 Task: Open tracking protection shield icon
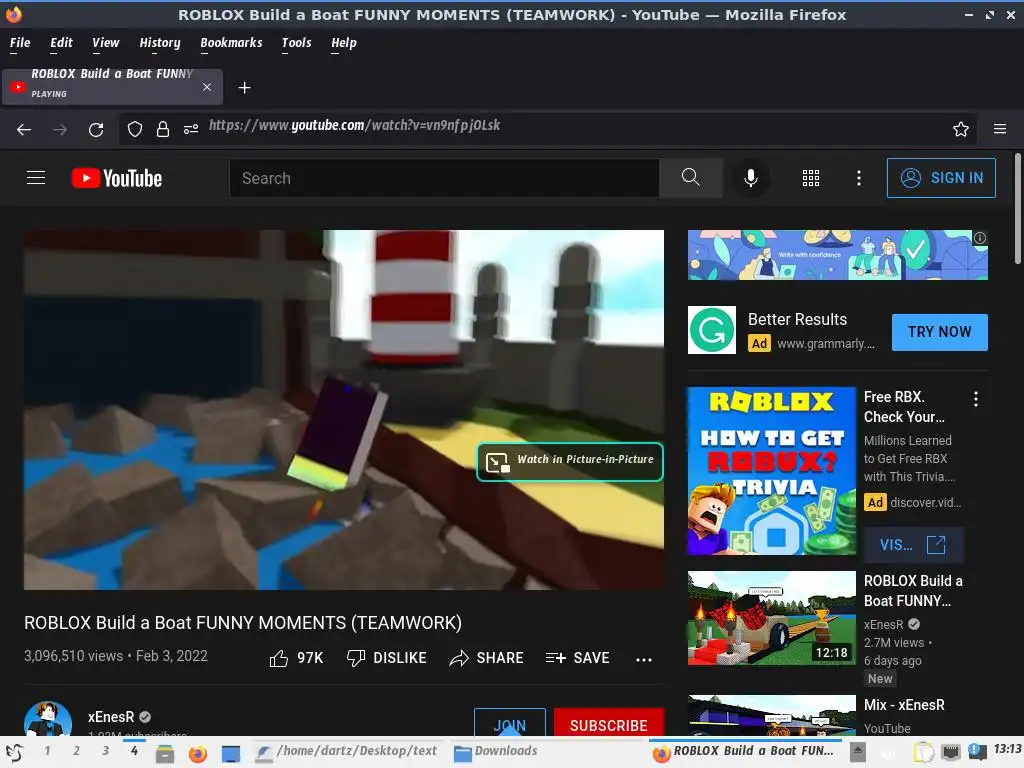(x=135, y=129)
